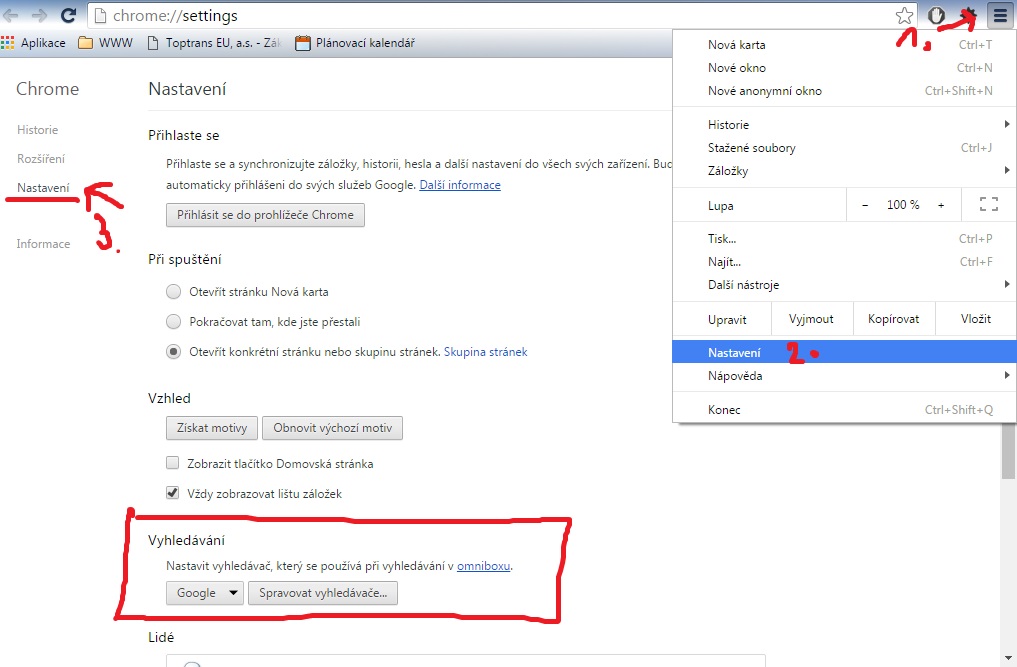Open the Skupina stránek link
1017x667 pixels.
pos(485,352)
